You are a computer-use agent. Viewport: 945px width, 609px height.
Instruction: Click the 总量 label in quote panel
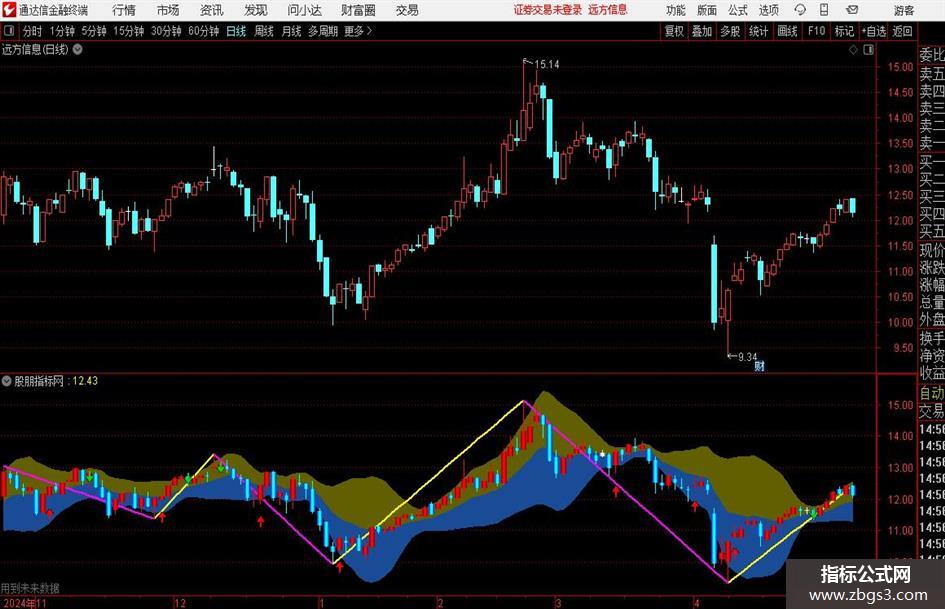pyautogui.click(x=932, y=303)
